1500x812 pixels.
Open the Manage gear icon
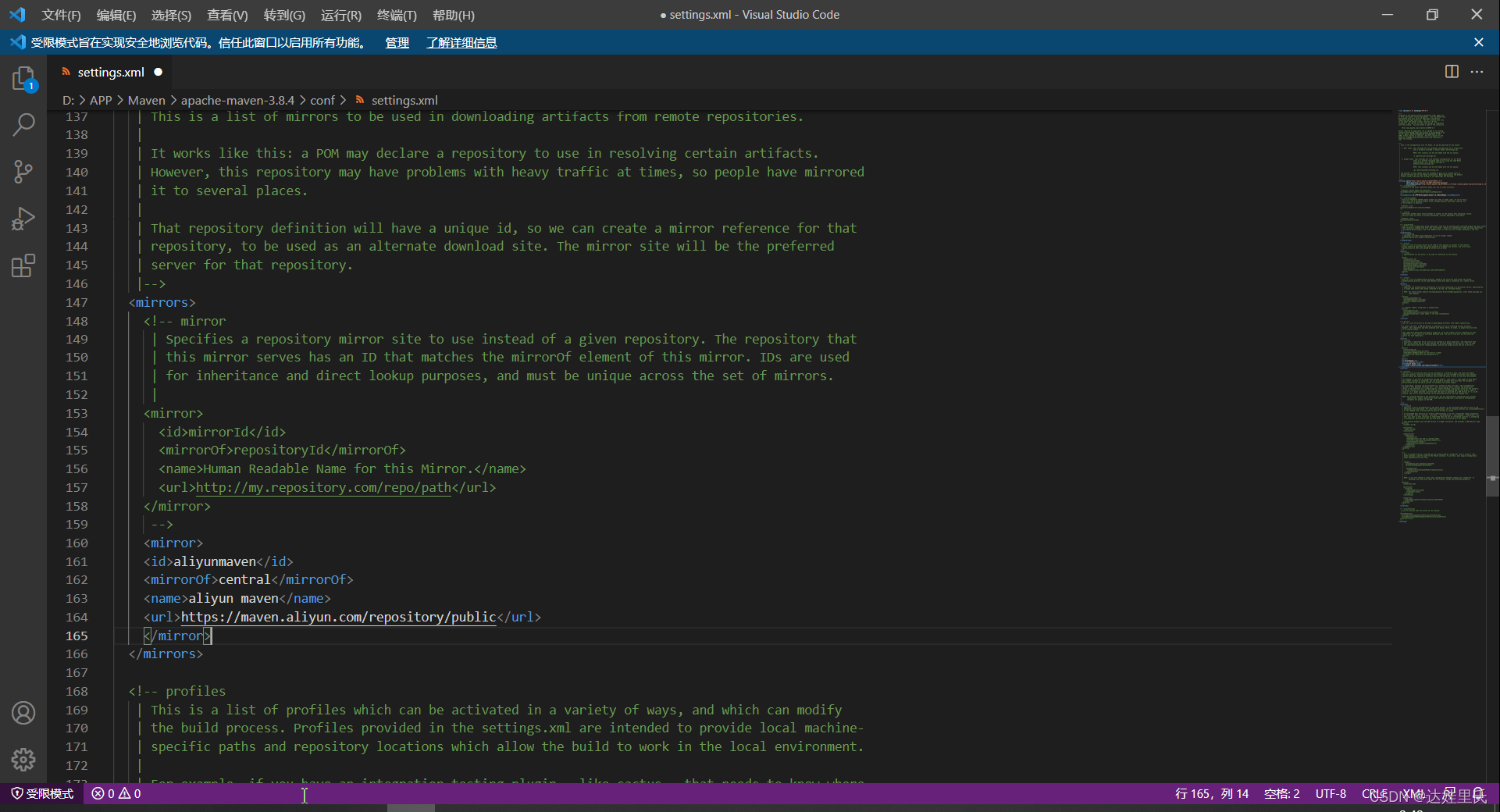(x=23, y=759)
